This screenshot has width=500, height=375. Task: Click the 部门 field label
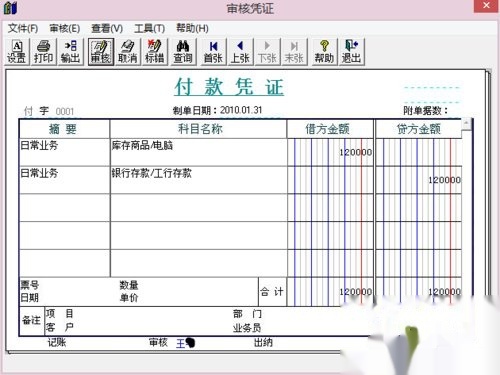(x=247, y=314)
